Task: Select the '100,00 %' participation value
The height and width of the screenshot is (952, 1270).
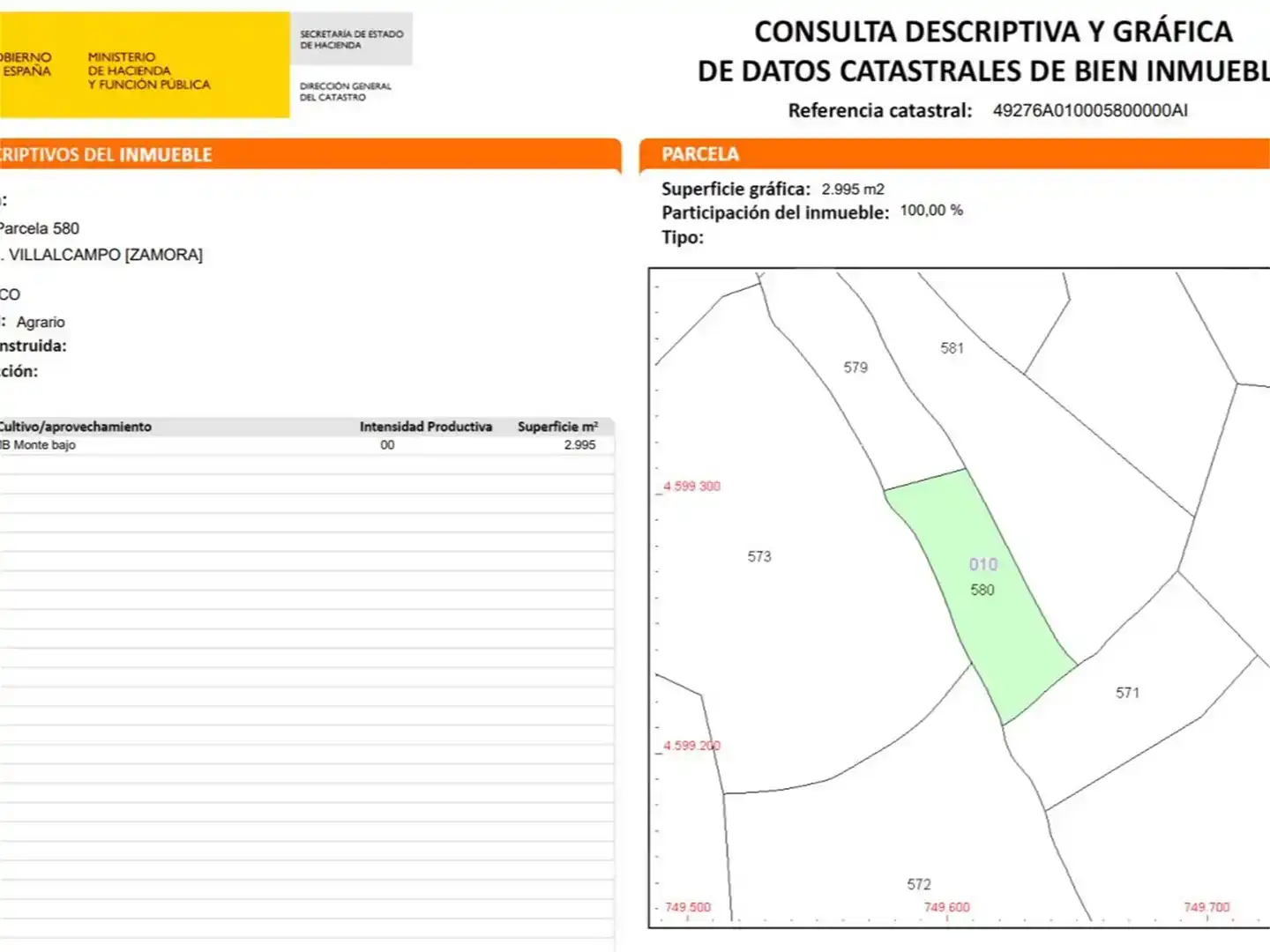Action: [x=931, y=211]
